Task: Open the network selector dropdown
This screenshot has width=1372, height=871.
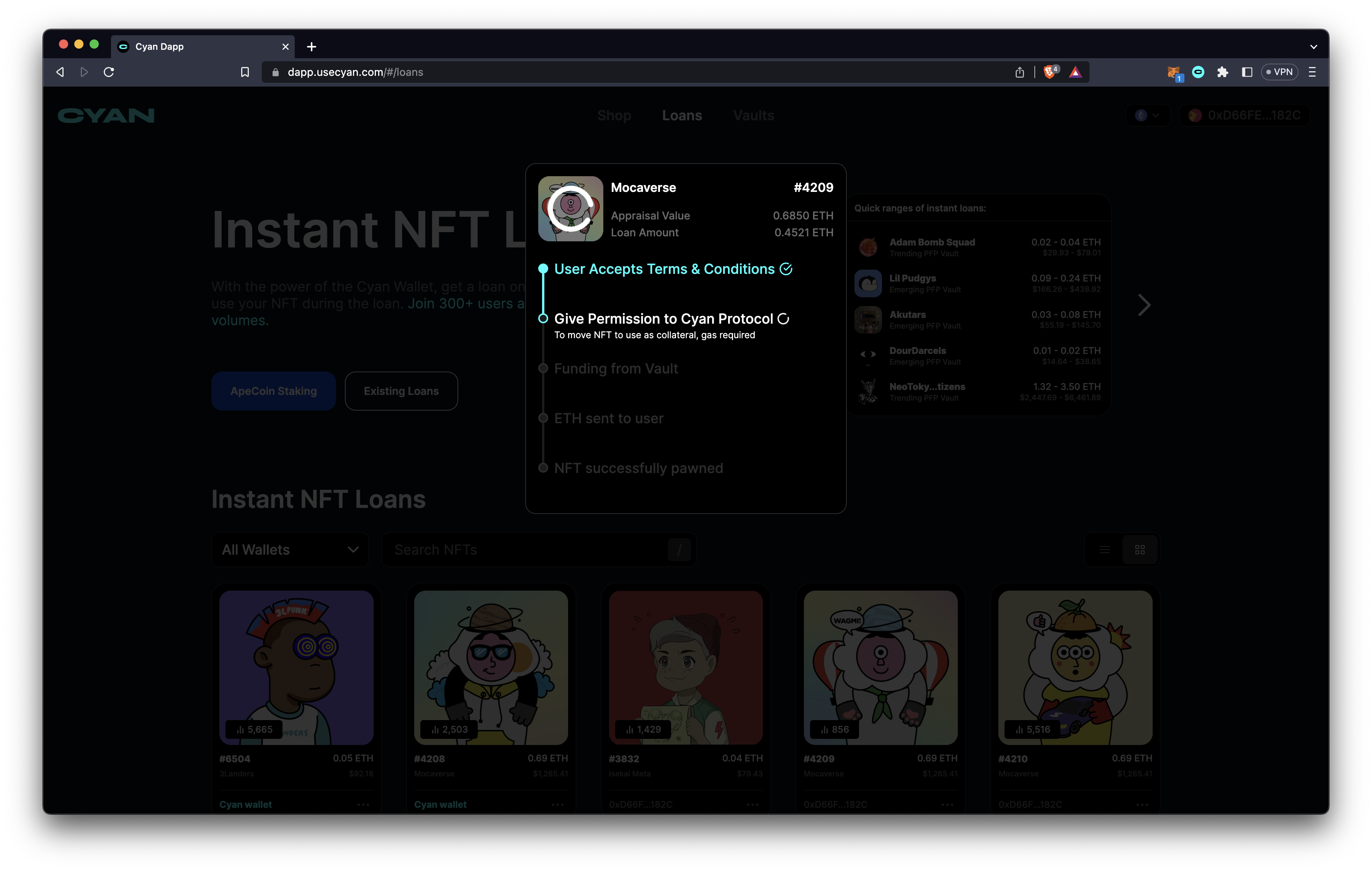Action: click(1148, 115)
